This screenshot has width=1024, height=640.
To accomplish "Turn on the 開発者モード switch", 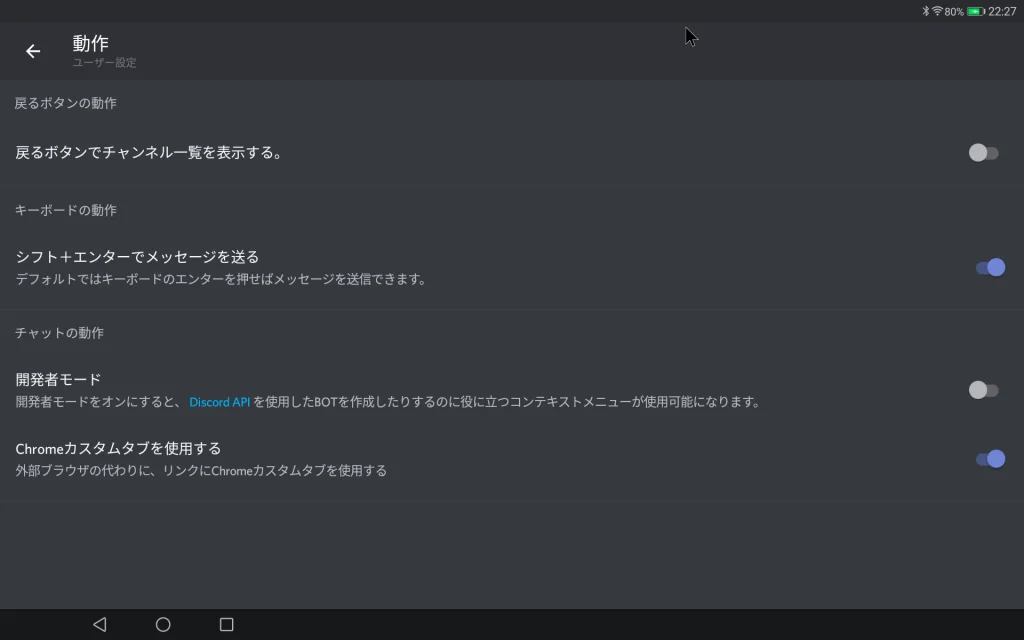I will pyautogui.click(x=983, y=390).
